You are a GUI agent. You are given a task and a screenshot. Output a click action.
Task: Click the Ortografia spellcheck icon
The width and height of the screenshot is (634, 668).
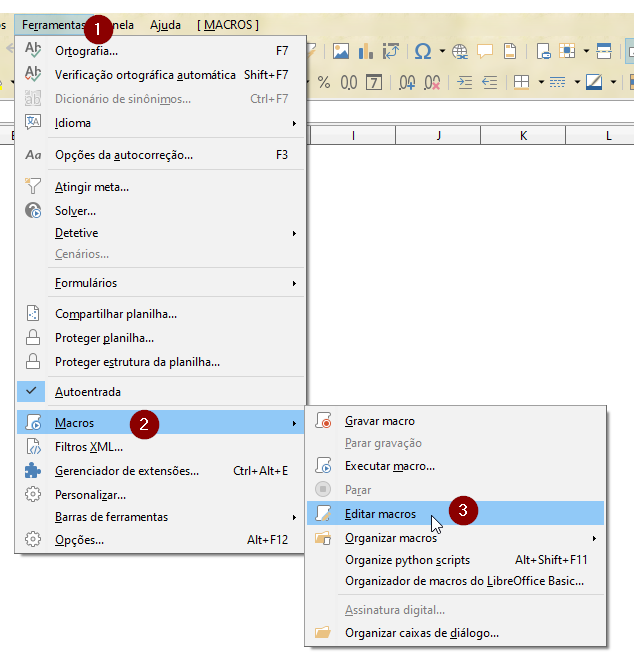33,50
